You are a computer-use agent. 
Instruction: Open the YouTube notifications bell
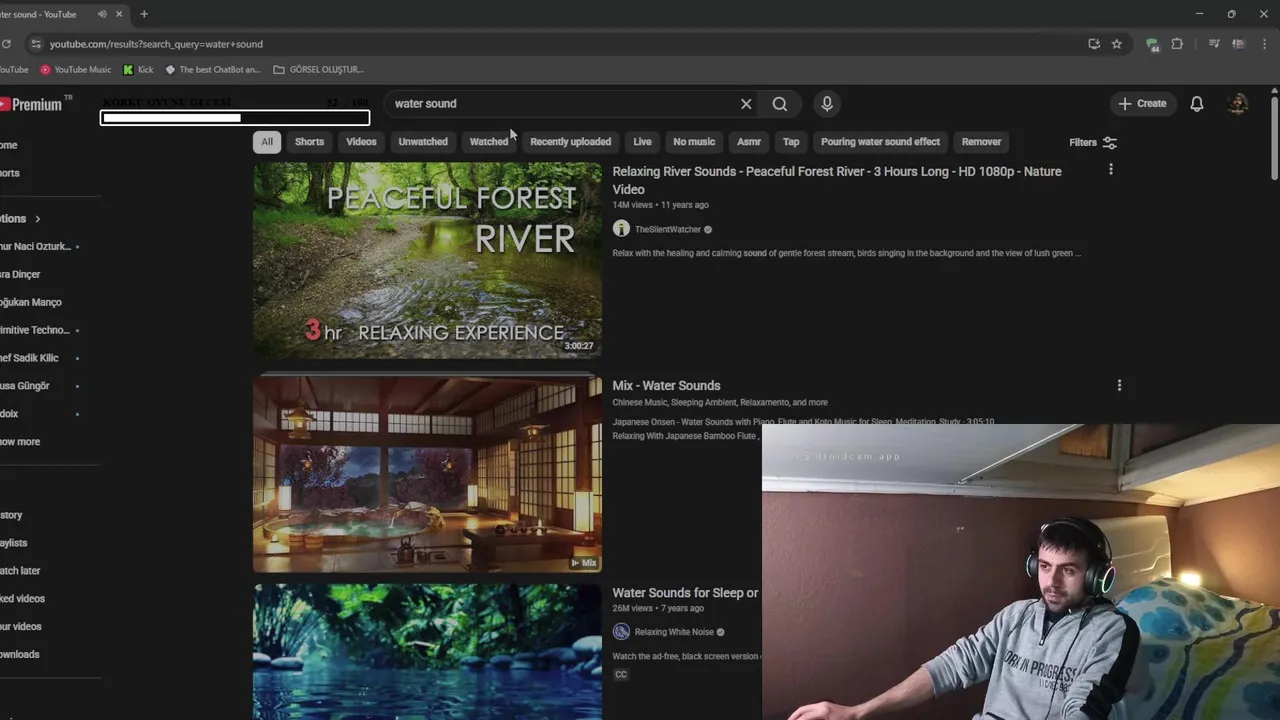pos(1197,104)
